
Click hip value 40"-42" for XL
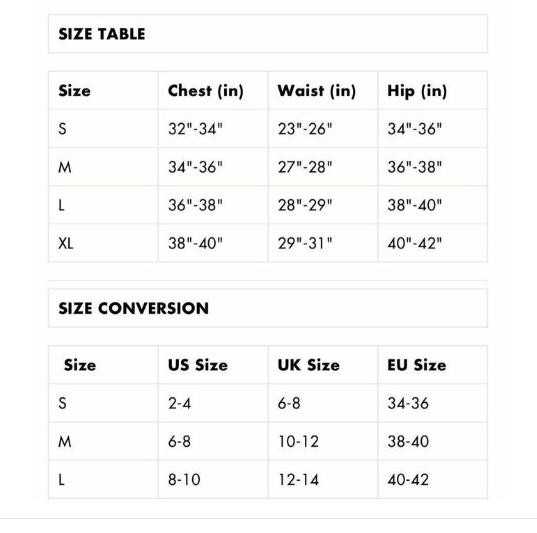click(x=414, y=243)
